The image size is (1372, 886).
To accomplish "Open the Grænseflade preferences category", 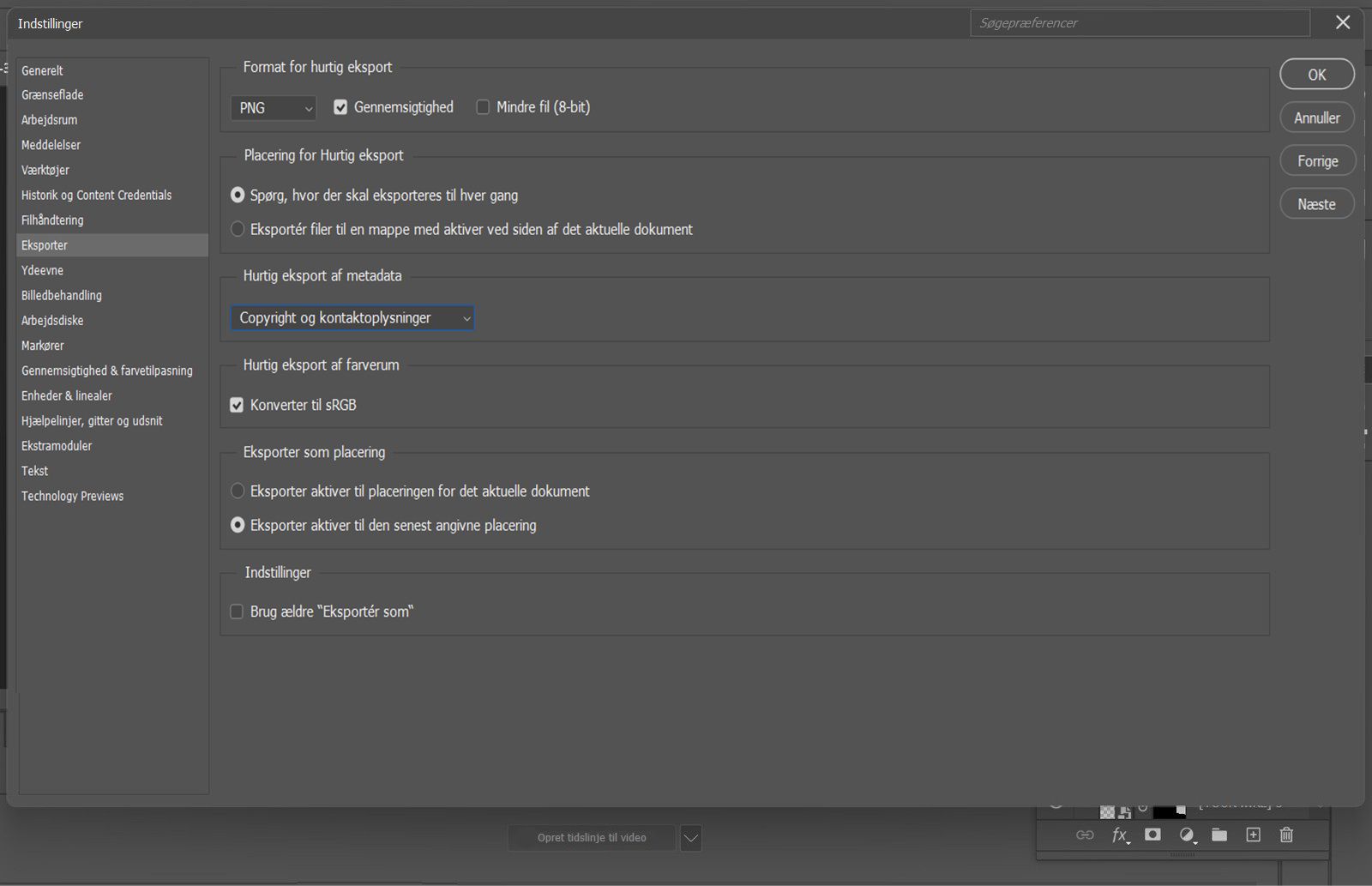I will point(112,95).
